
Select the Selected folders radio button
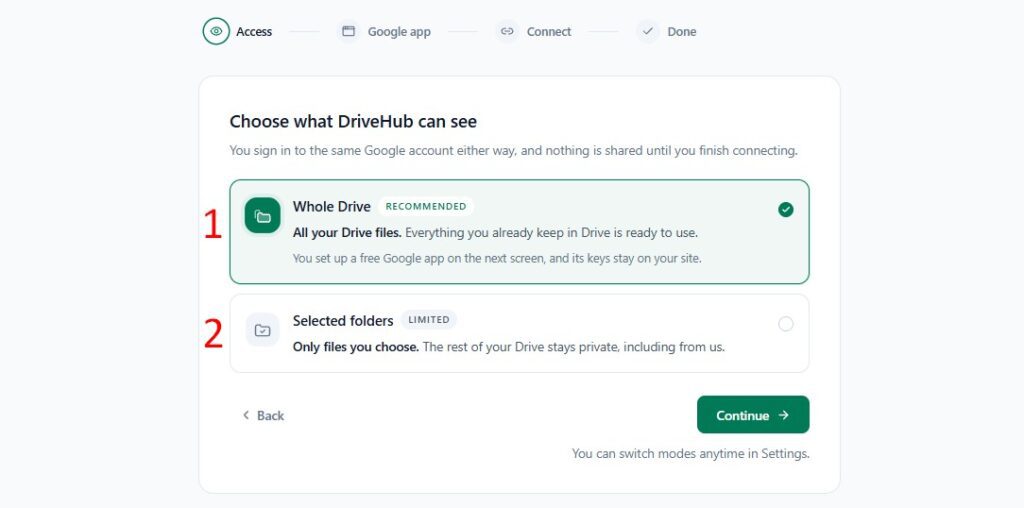coord(786,324)
